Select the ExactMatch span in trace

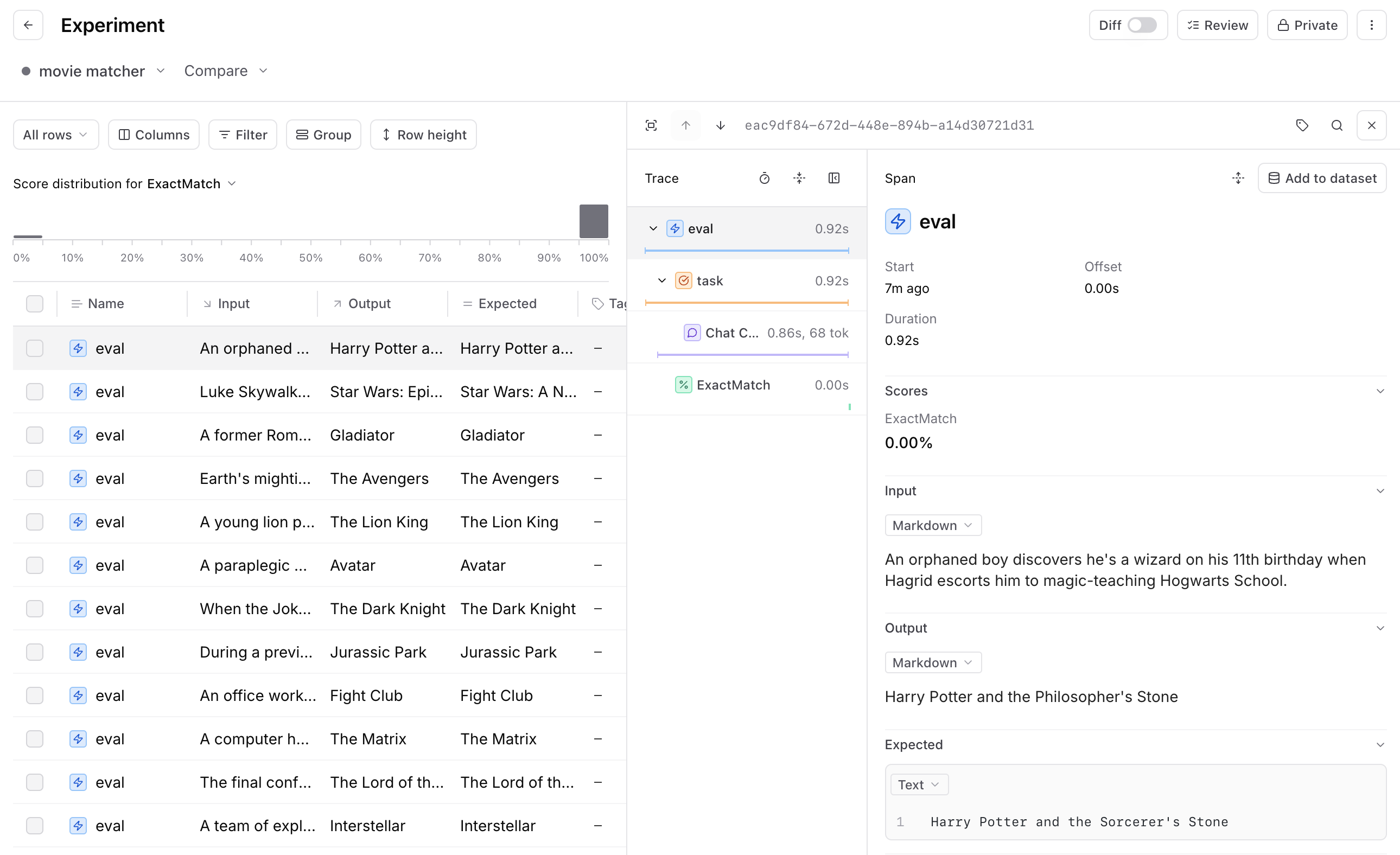click(733, 385)
